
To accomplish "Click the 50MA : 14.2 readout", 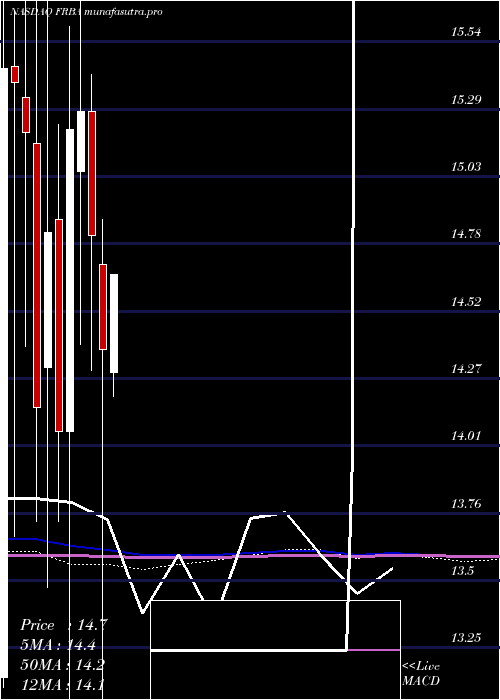I will point(63,665).
